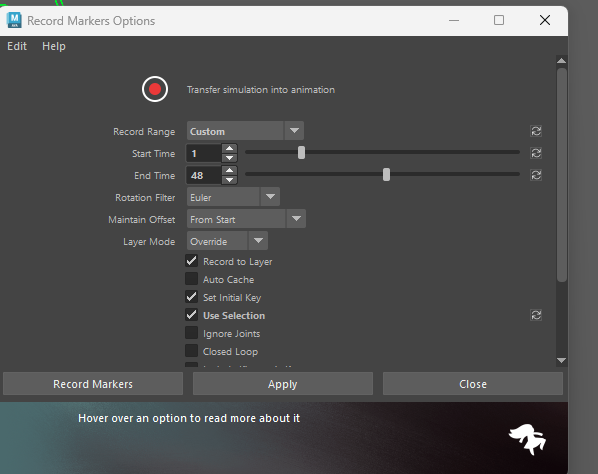The height and width of the screenshot is (474, 598).
Task: Reset Start Time with its refresh icon
Action: [536, 153]
